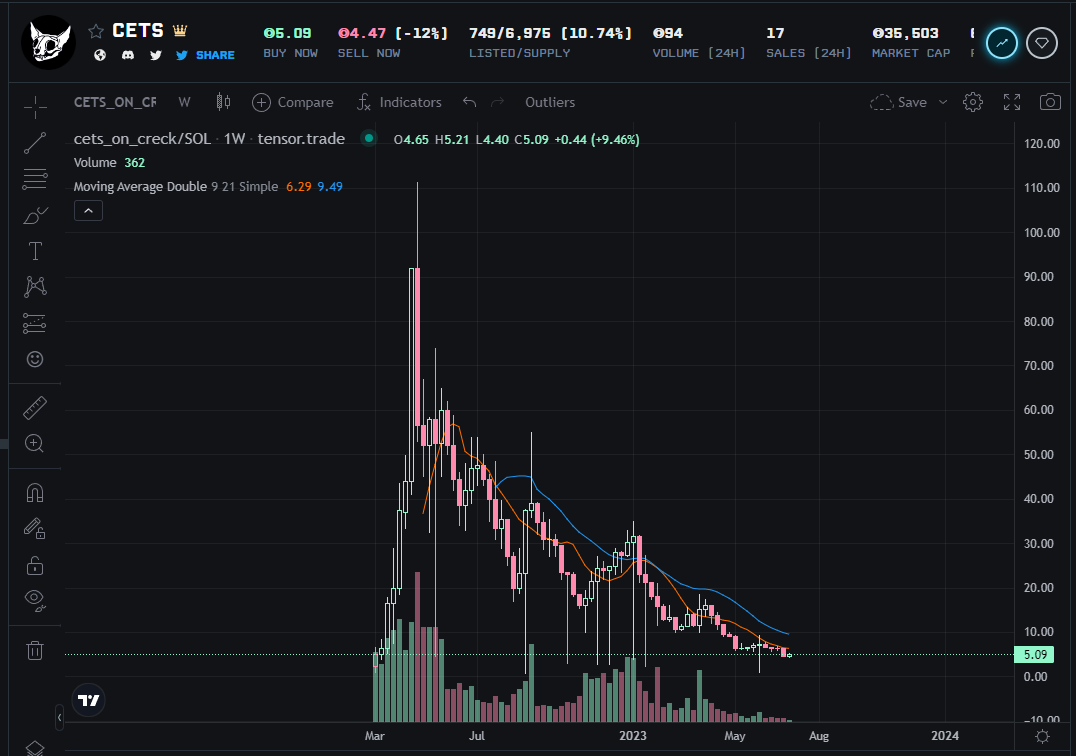
Task: Click the Sales [24H] statistic
Action: click(x=808, y=43)
